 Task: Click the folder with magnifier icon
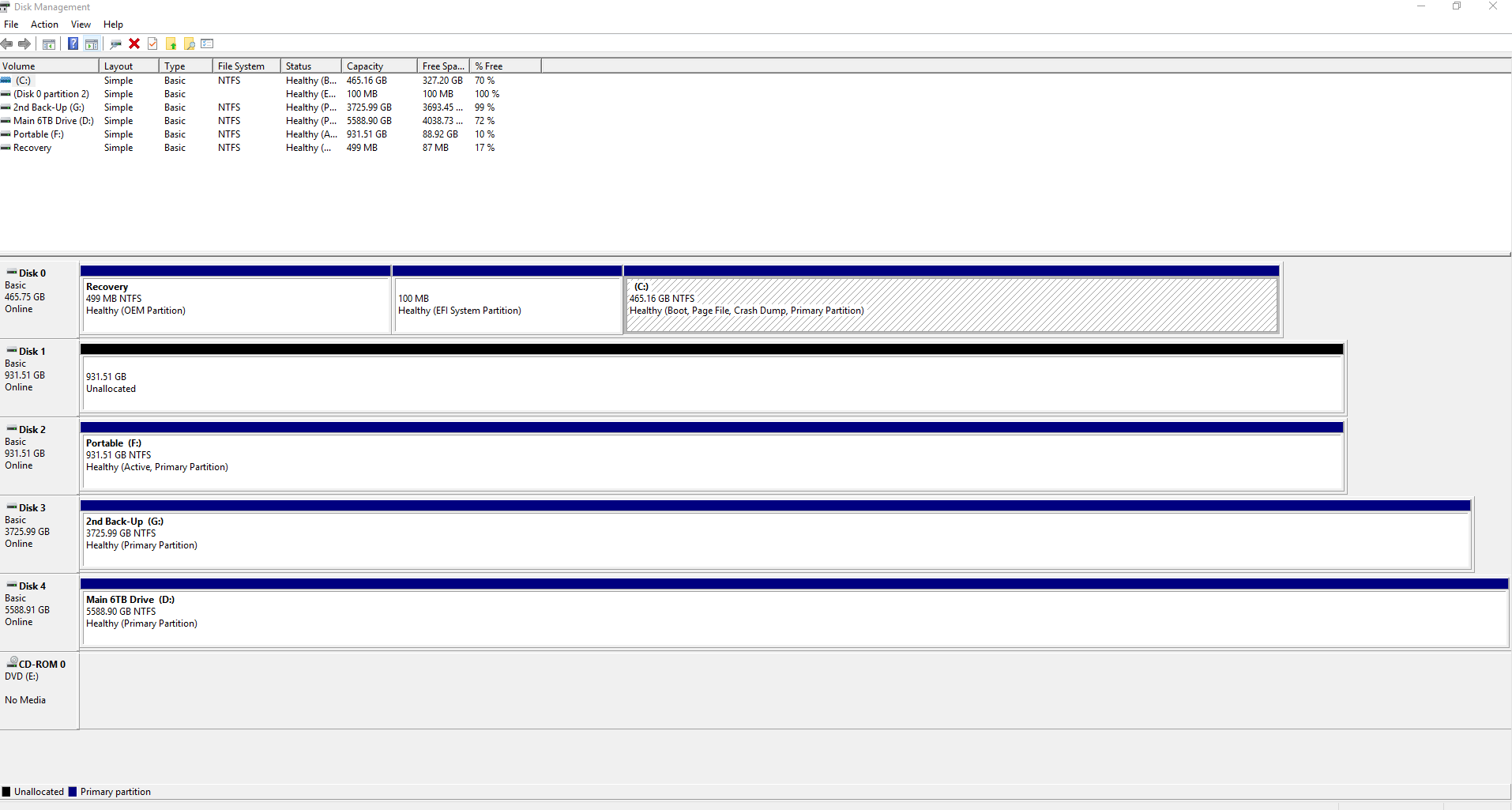pos(190,44)
